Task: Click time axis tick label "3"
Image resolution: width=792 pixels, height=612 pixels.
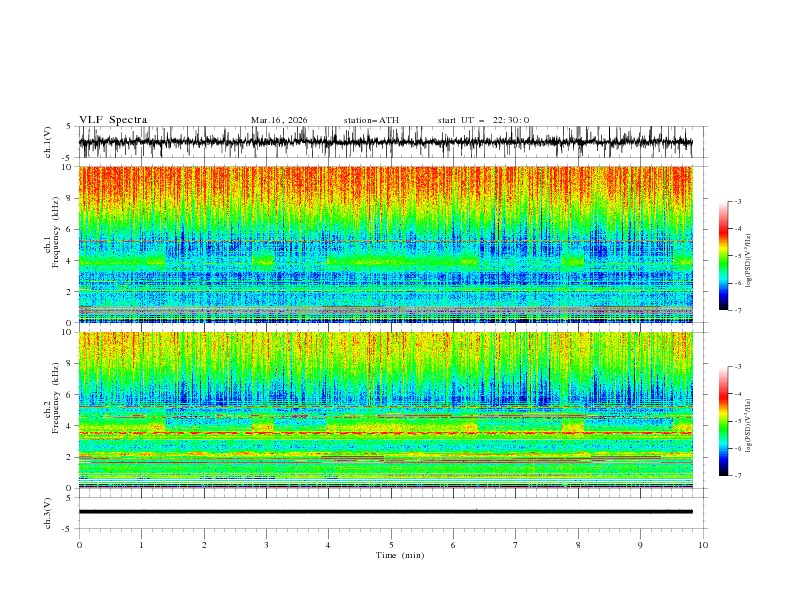Action: [266, 545]
